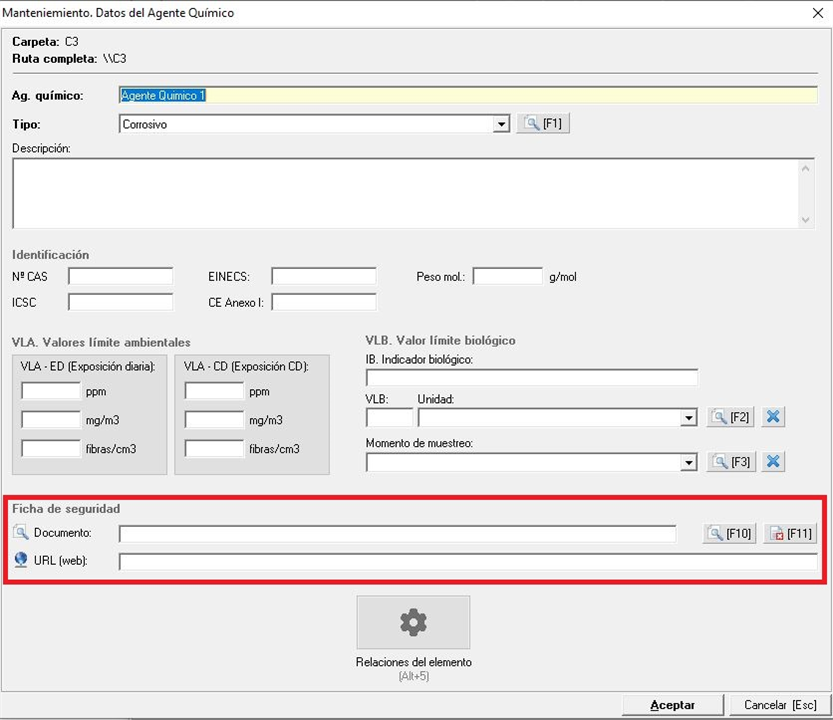Viewport: 833px width, 720px height.
Task: Click the URL (web) input field
Action: 467,561
